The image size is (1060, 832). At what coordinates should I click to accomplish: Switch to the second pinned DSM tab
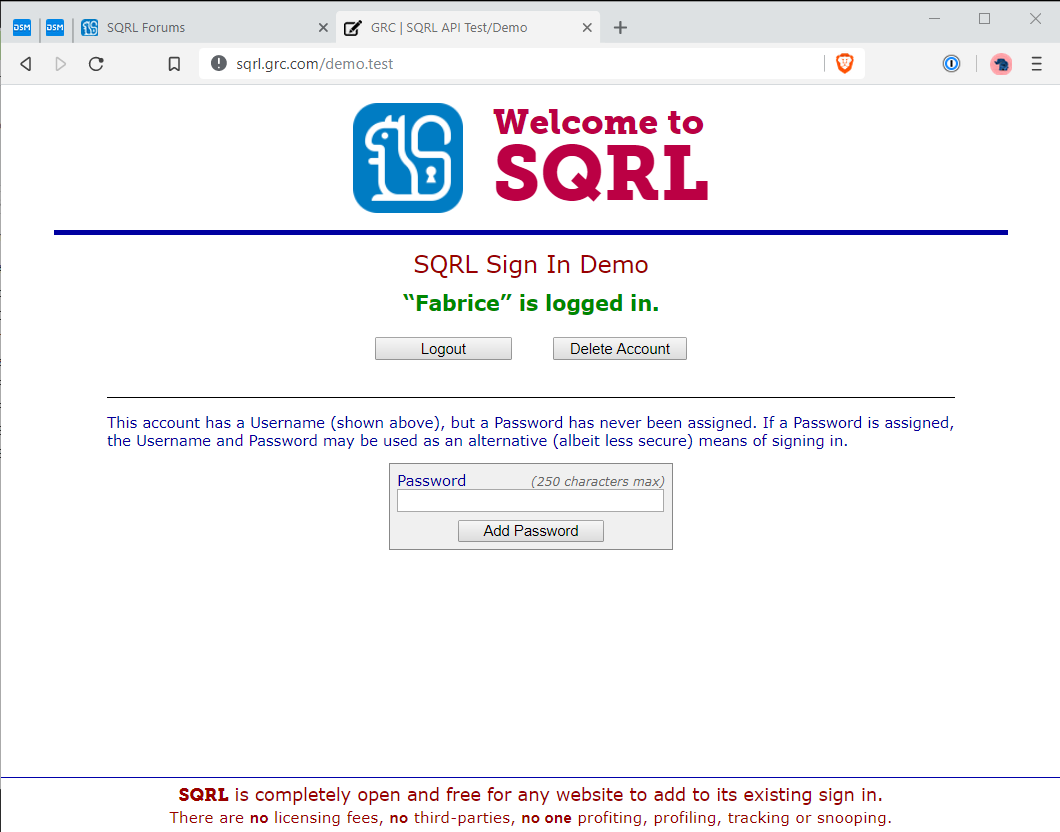tap(55, 28)
